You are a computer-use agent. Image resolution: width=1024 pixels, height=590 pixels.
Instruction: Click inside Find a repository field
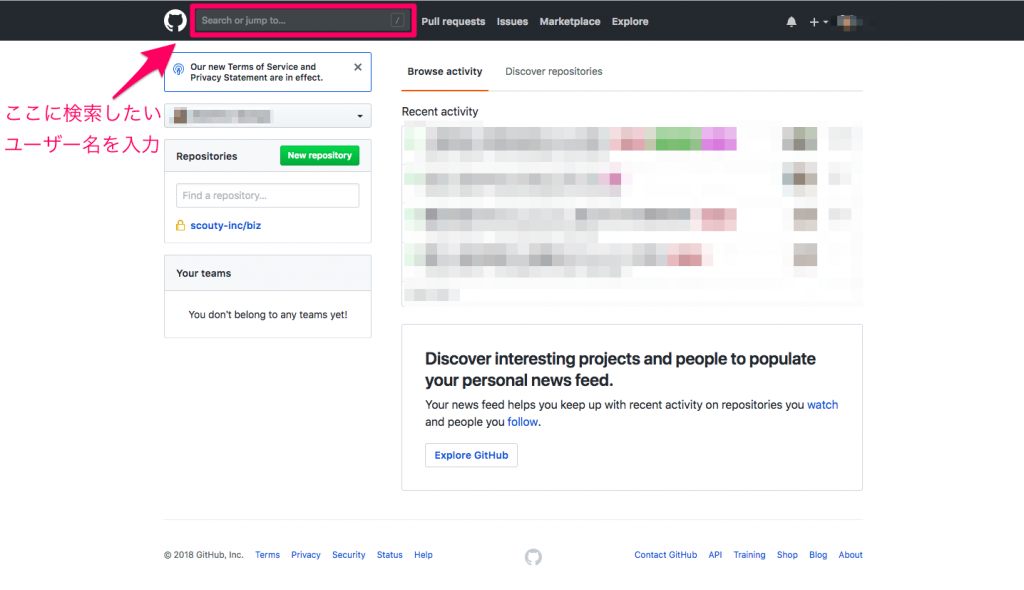[x=267, y=196]
